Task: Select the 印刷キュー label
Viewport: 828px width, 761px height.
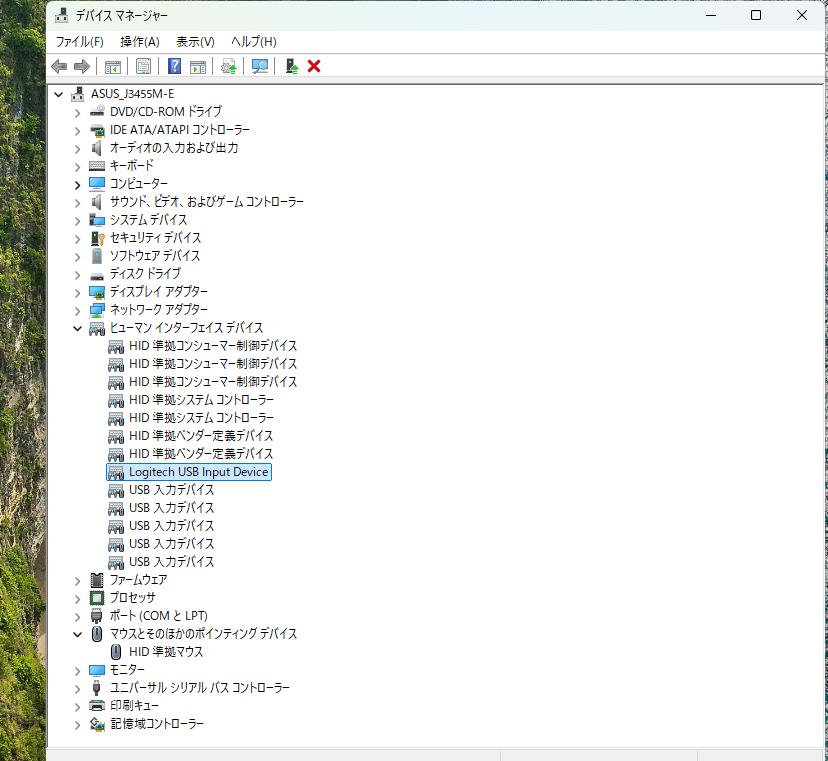Action: (x=134, y=706)
